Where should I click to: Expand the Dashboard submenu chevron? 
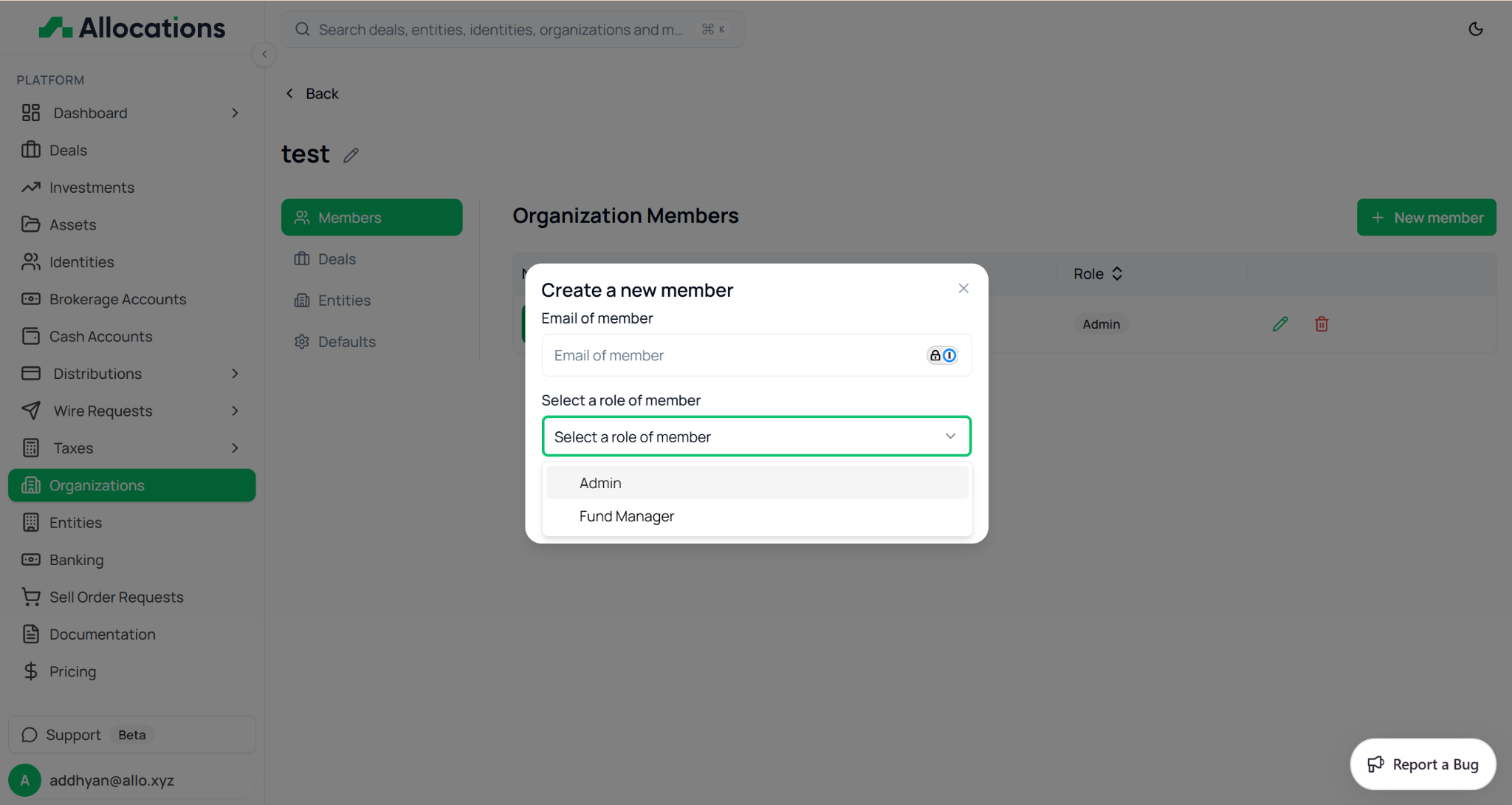click(x=235, y=113)
